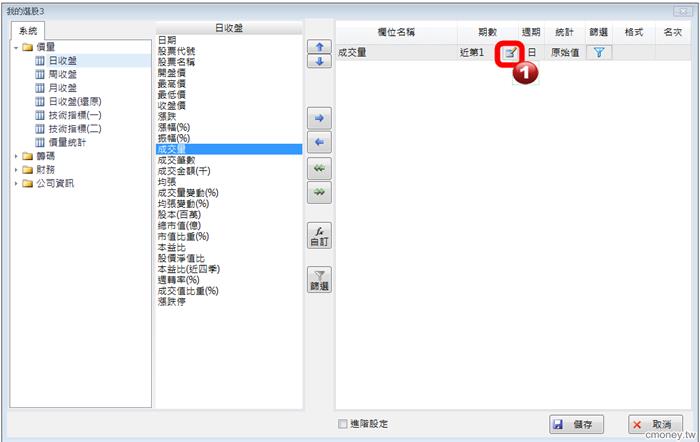This screenshot has height=442, width=700.
Task: Open the fx 自訂 custom formula button
Action: tap(319, 236)
